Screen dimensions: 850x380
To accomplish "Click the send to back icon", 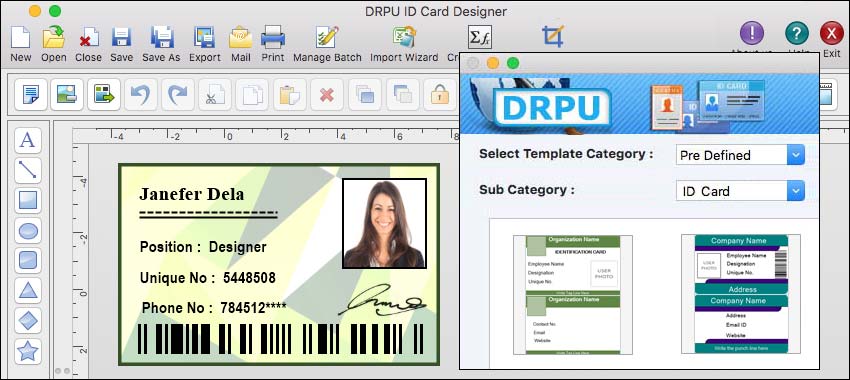I will click(x=403, y=95).
